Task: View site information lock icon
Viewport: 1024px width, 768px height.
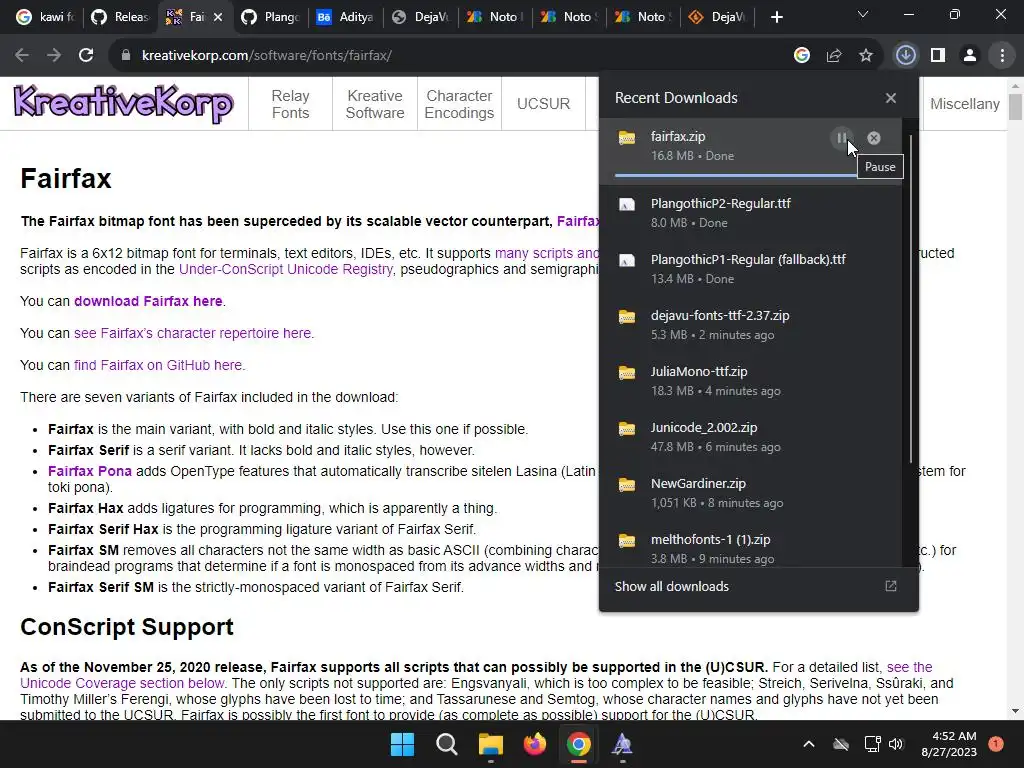Action: point(126,56)
